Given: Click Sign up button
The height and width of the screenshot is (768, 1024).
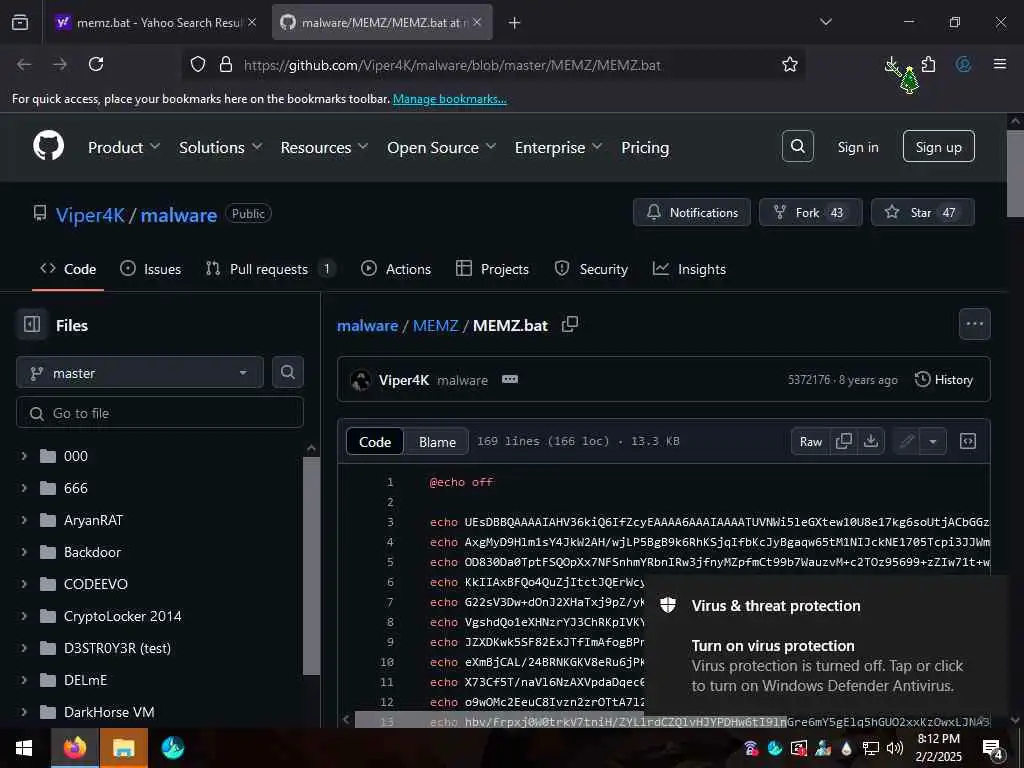Looking at the screenshot, I should click(x=938, y=146).
